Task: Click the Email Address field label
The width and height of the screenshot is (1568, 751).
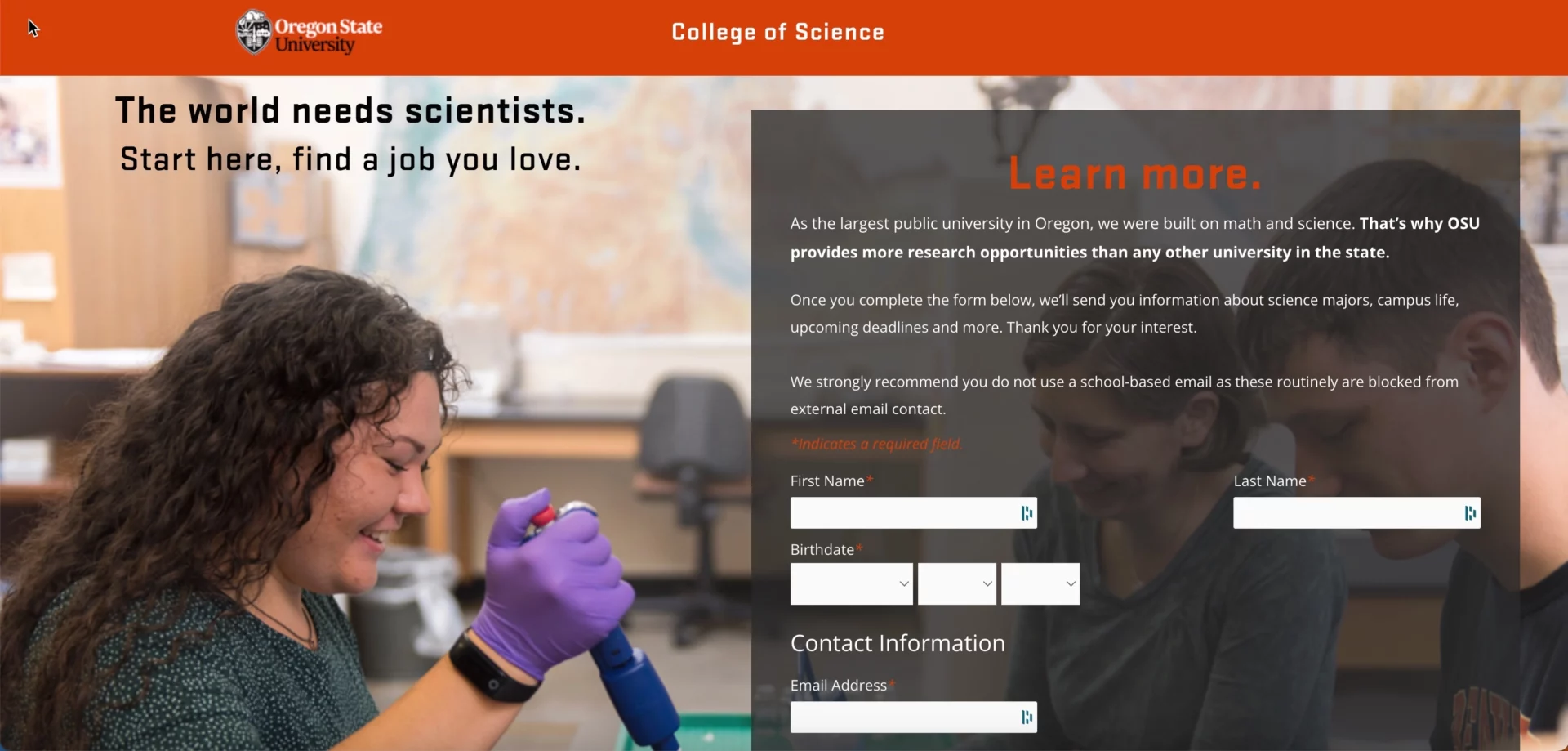Action: pyautogui.click(x=838, y=686)
